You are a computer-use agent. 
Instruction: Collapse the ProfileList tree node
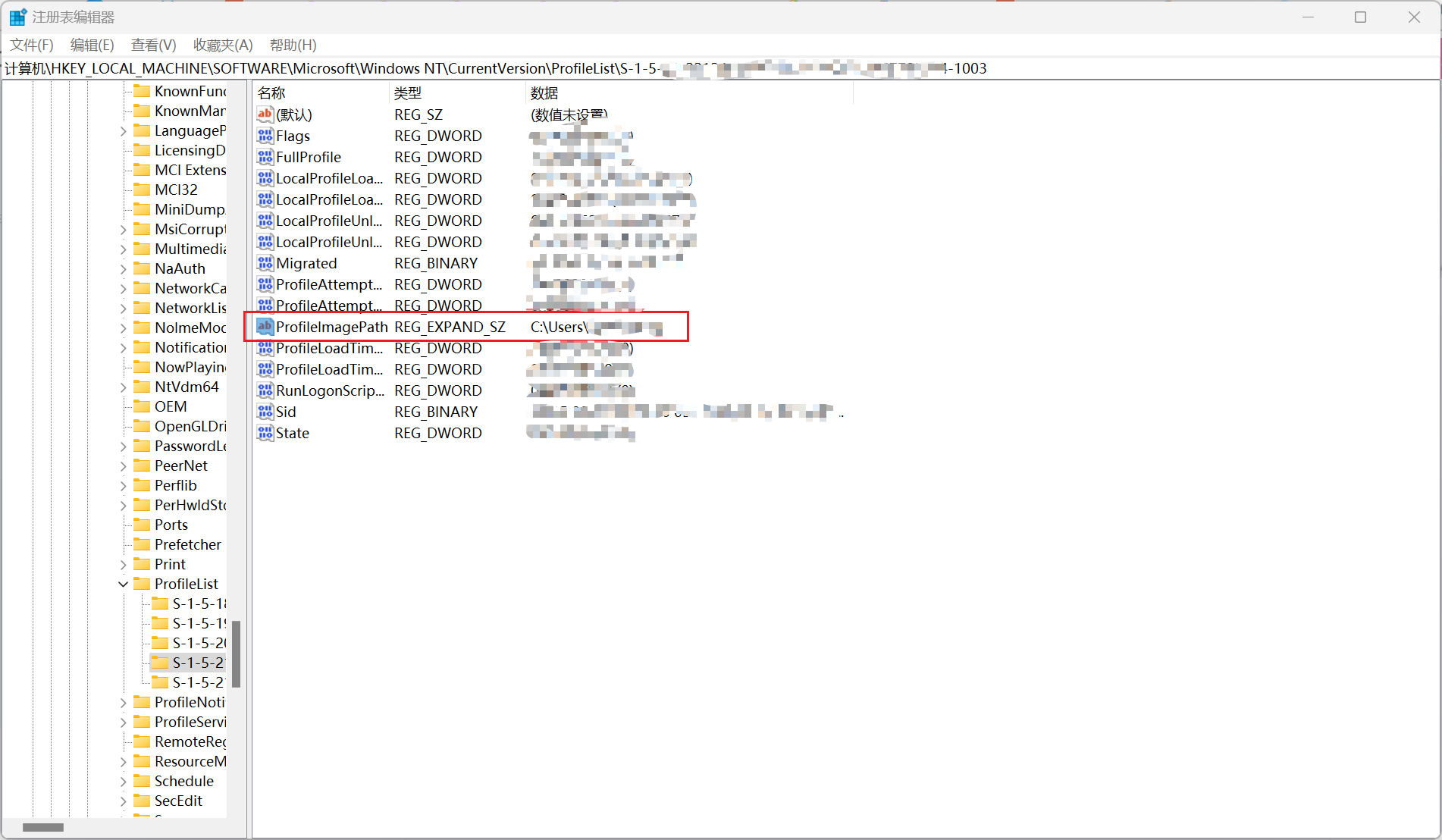pyautogui.click(x=123, y=584)
